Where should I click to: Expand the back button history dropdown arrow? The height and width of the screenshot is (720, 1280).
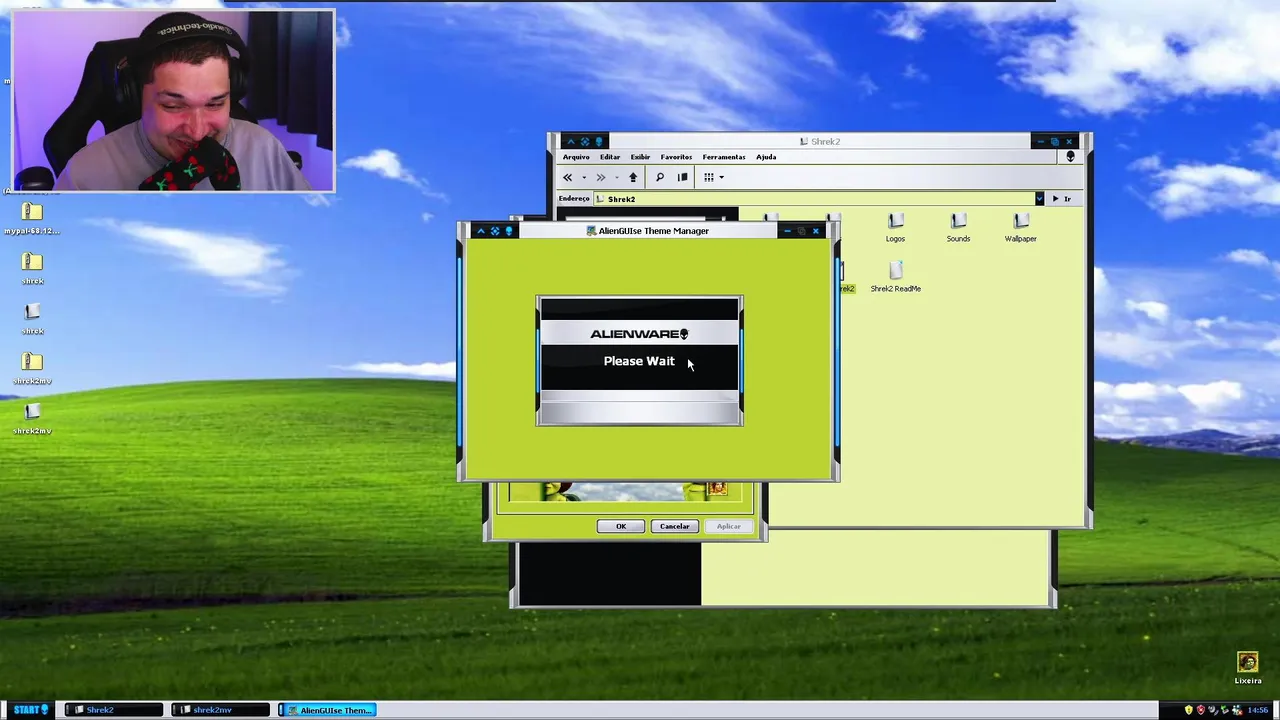coord(584,178)
